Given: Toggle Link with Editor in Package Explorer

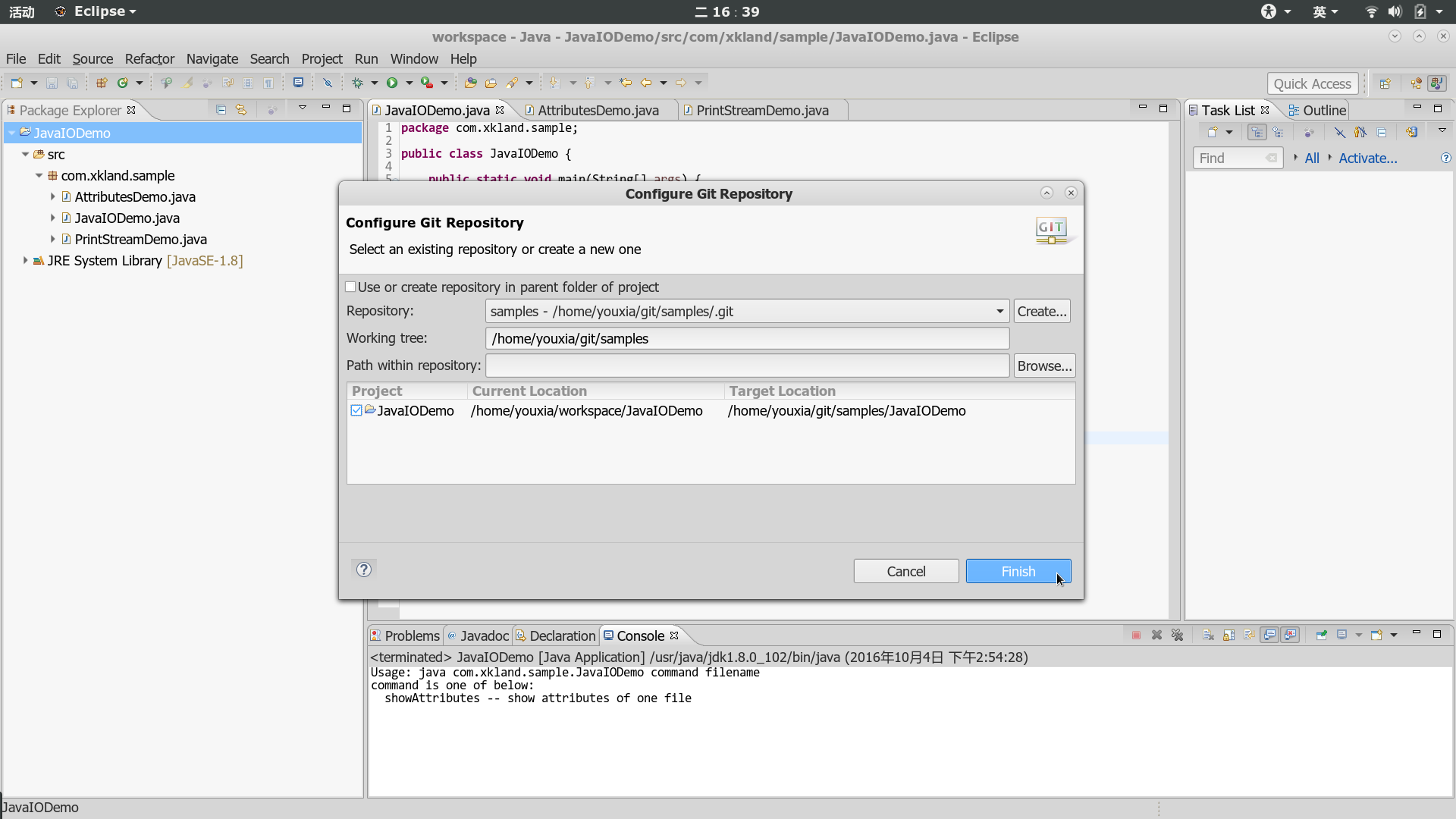Looking at the screenshot, I should pos(241,109).
